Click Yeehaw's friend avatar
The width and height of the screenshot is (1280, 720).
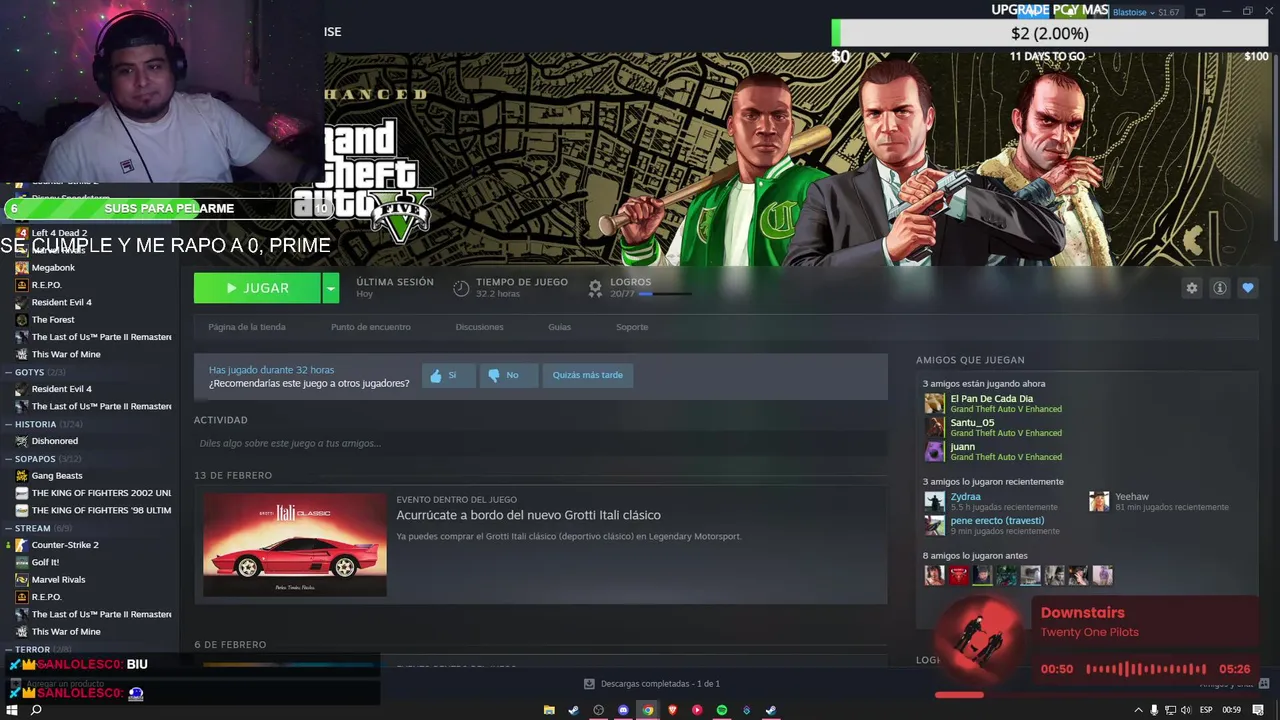(x=1099, y=501)
